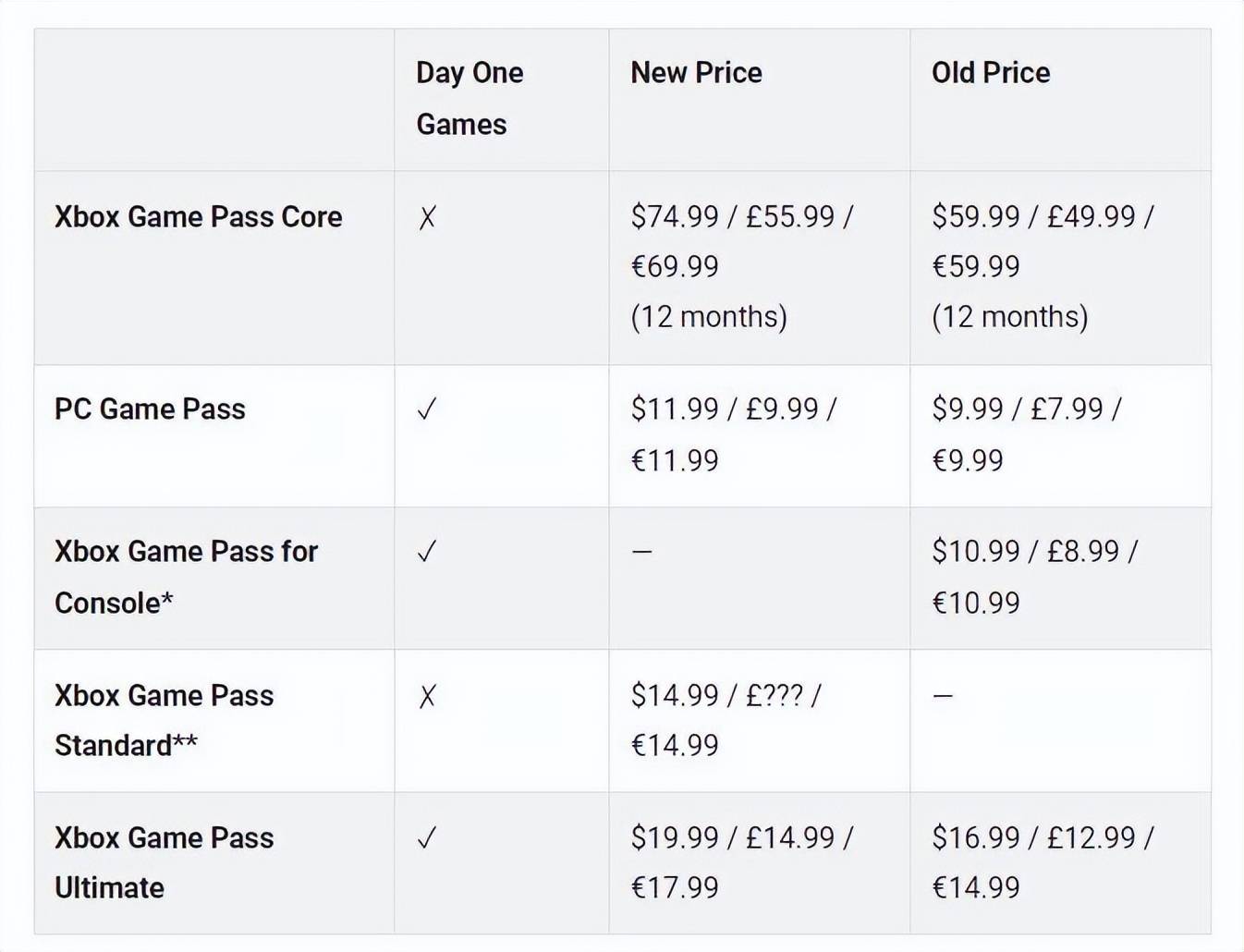
Task: Click the $14.99 new price for Standard
Action: tap(675, 696)
